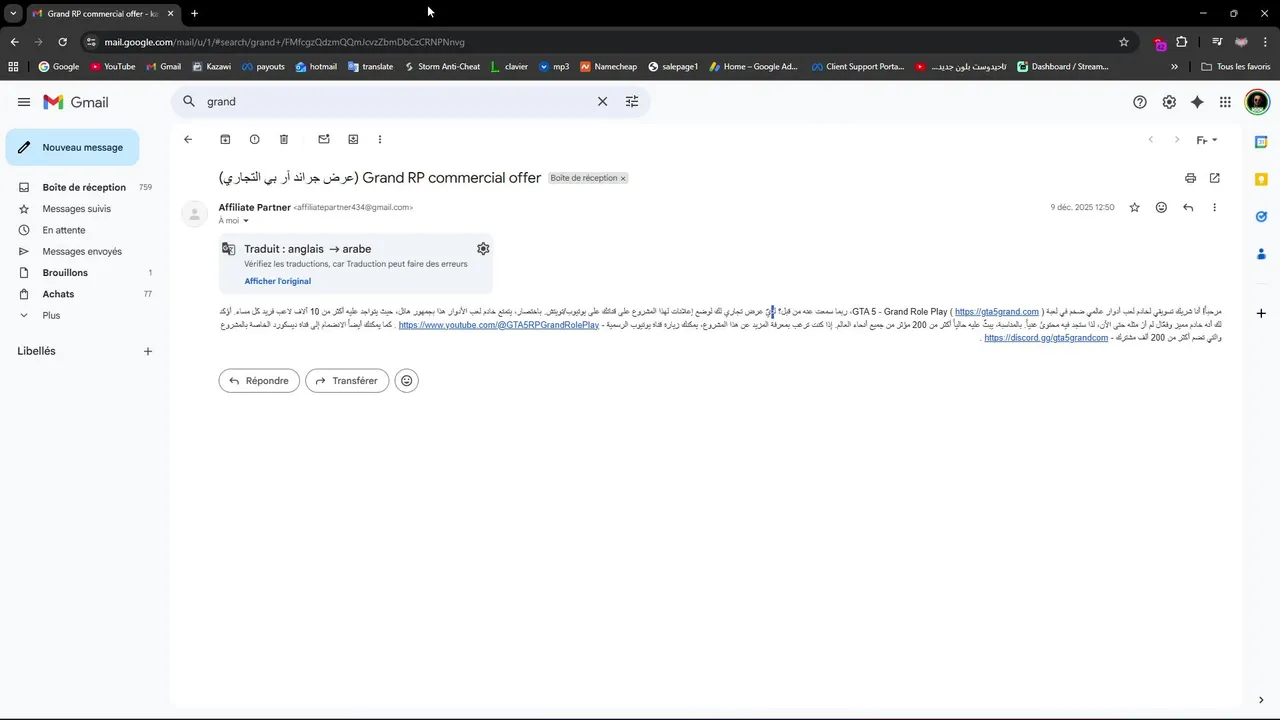
Task: Open input tools language dropdown
Action: [1208, 140]
